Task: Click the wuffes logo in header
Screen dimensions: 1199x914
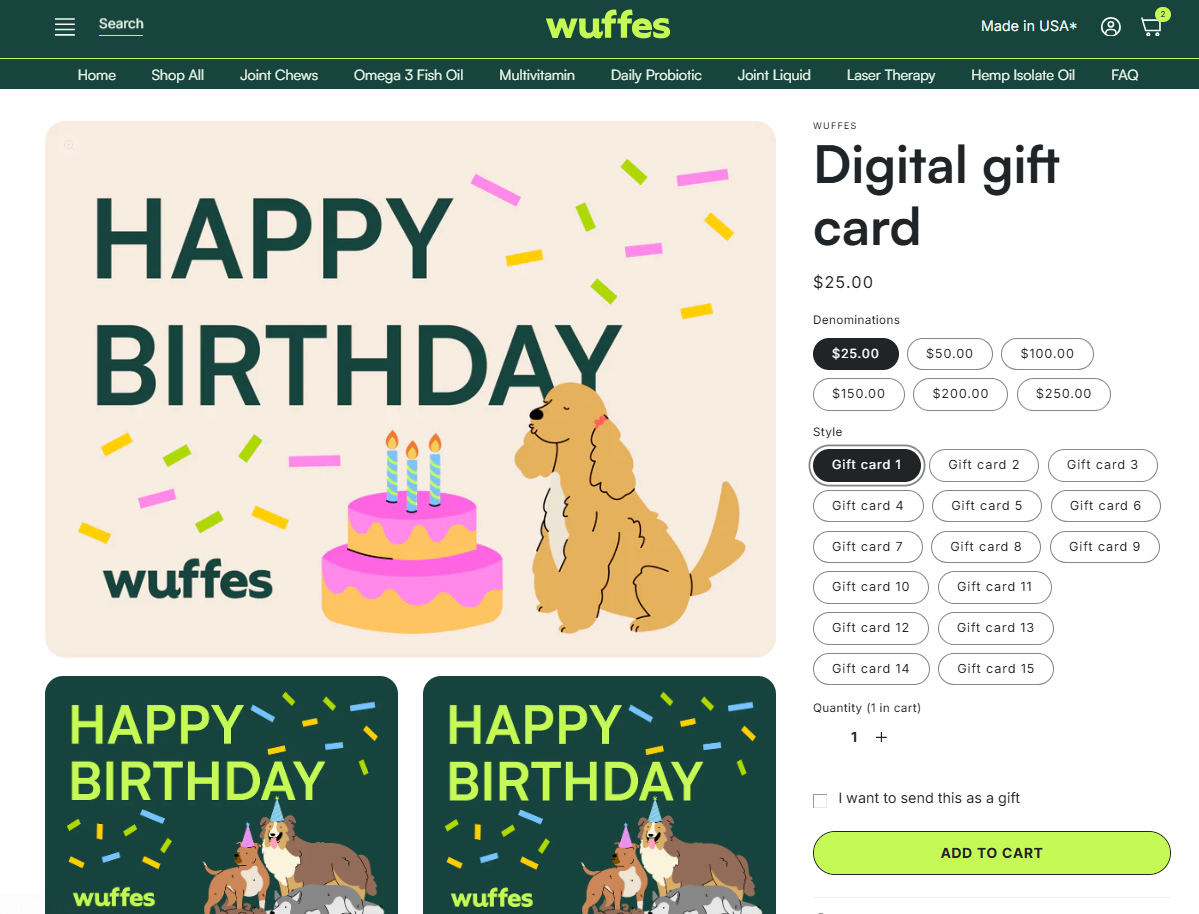Action: click(x=608, y=25)
